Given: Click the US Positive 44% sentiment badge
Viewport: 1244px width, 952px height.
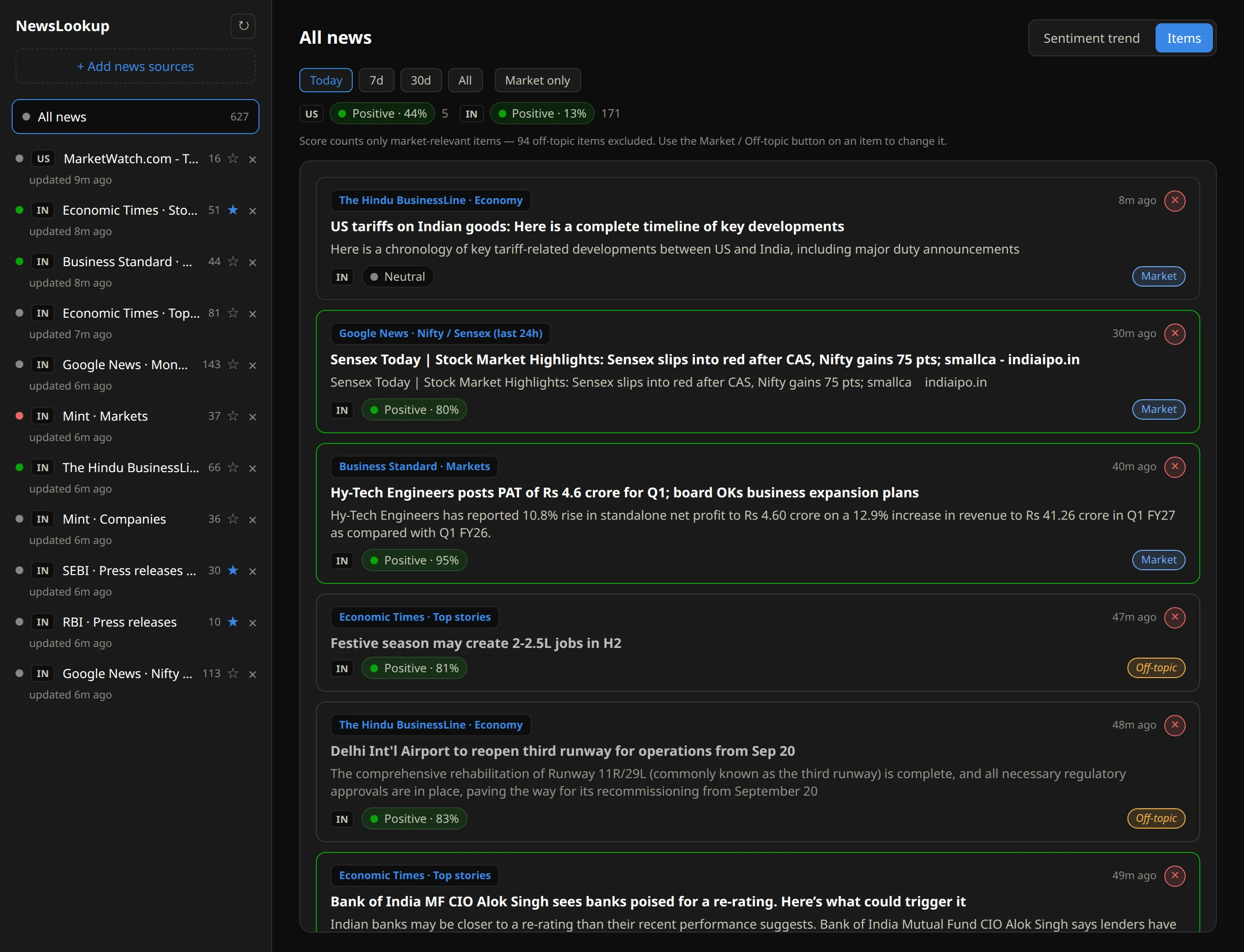Looking at the screenshot, I should 382,114.
